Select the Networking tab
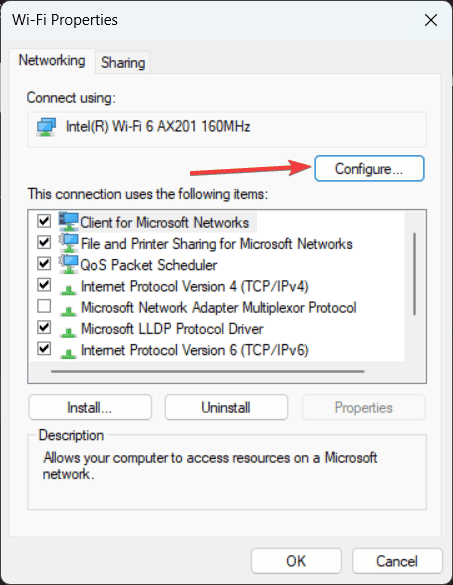The width and height of the screenshot is (453, 585). point(52,60)
